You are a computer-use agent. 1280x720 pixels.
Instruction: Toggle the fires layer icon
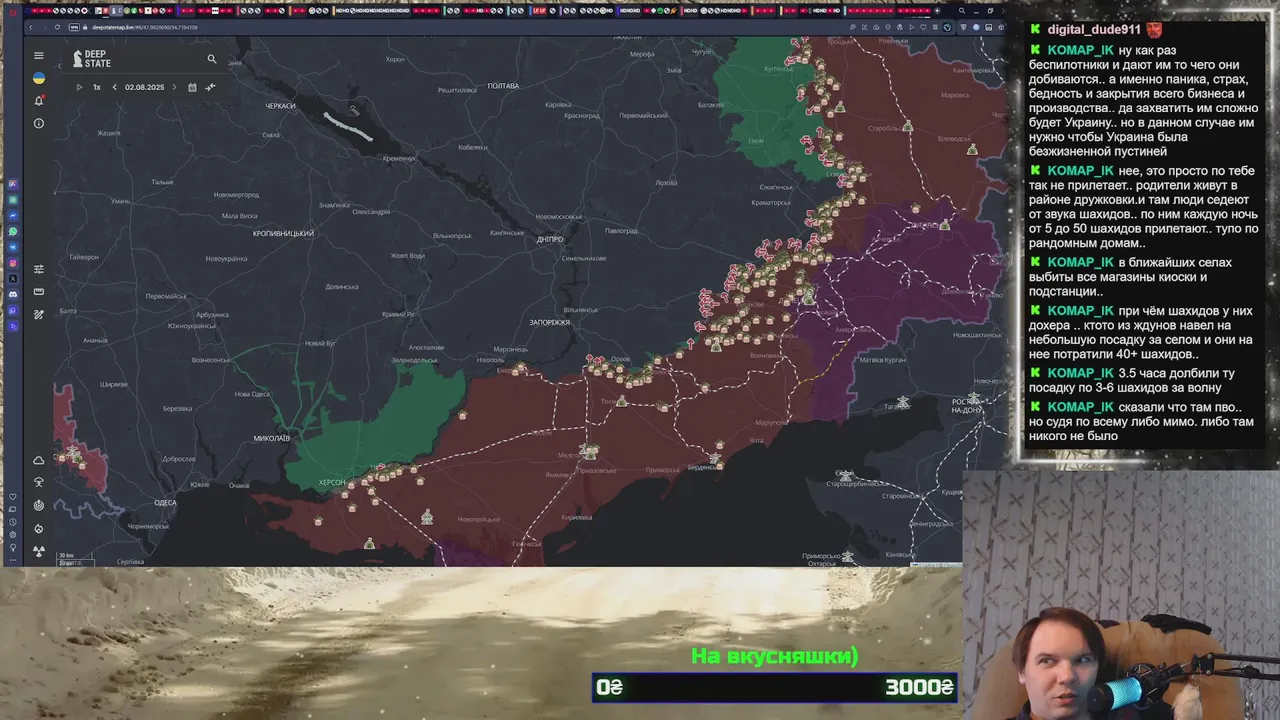tap(39, 528)
